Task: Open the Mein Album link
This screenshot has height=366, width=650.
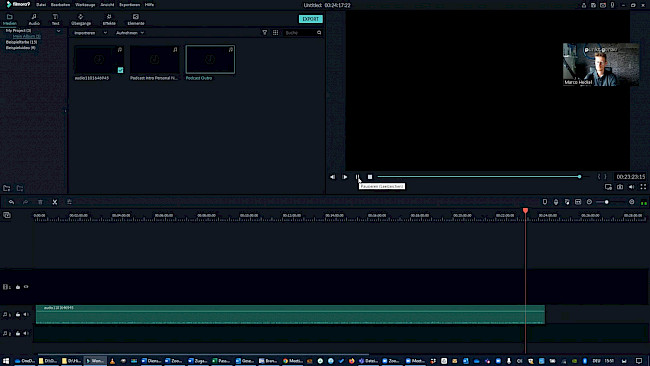Action: point(27,36)
